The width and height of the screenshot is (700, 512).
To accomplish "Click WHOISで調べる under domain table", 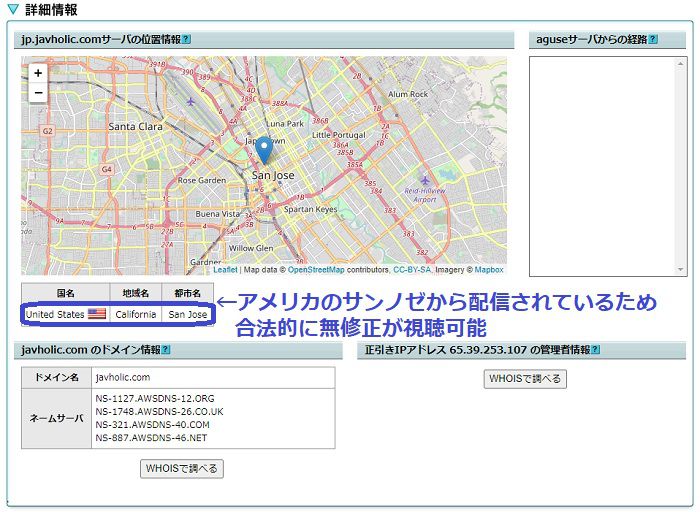I will tap(182, 469).
